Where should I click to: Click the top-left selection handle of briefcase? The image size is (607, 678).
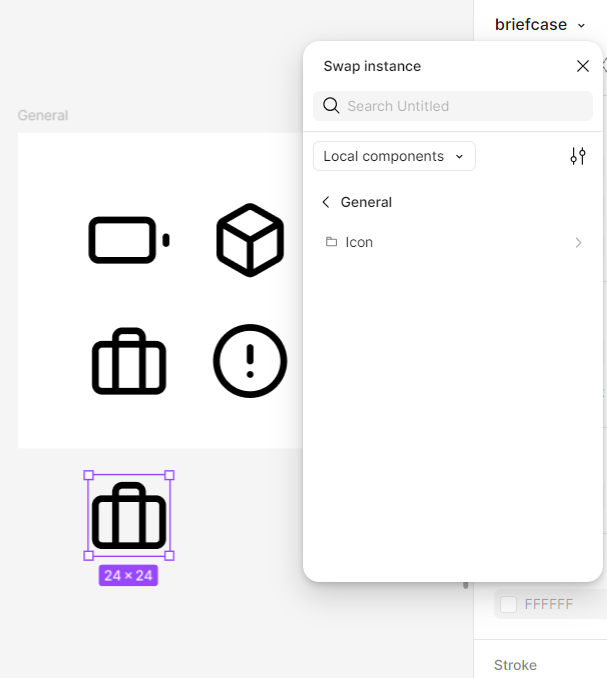pyautogui.click(x=88, y=475)
